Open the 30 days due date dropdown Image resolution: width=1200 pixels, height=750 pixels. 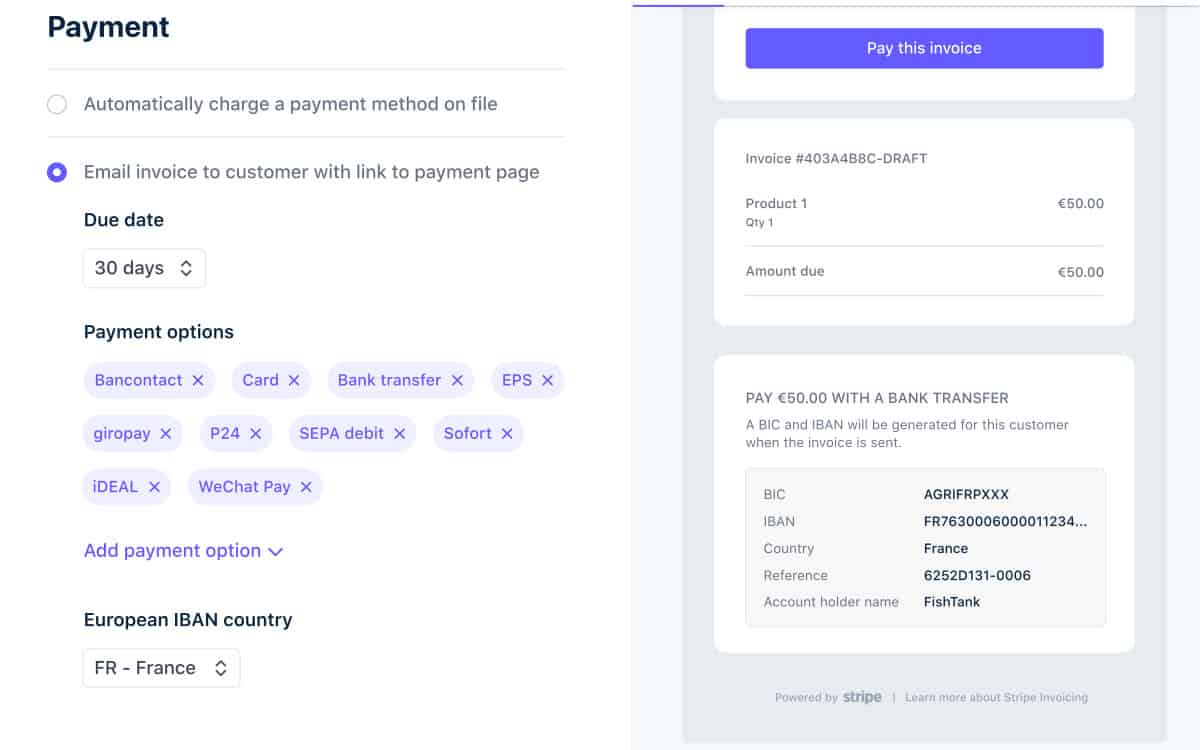click(144, 268)
